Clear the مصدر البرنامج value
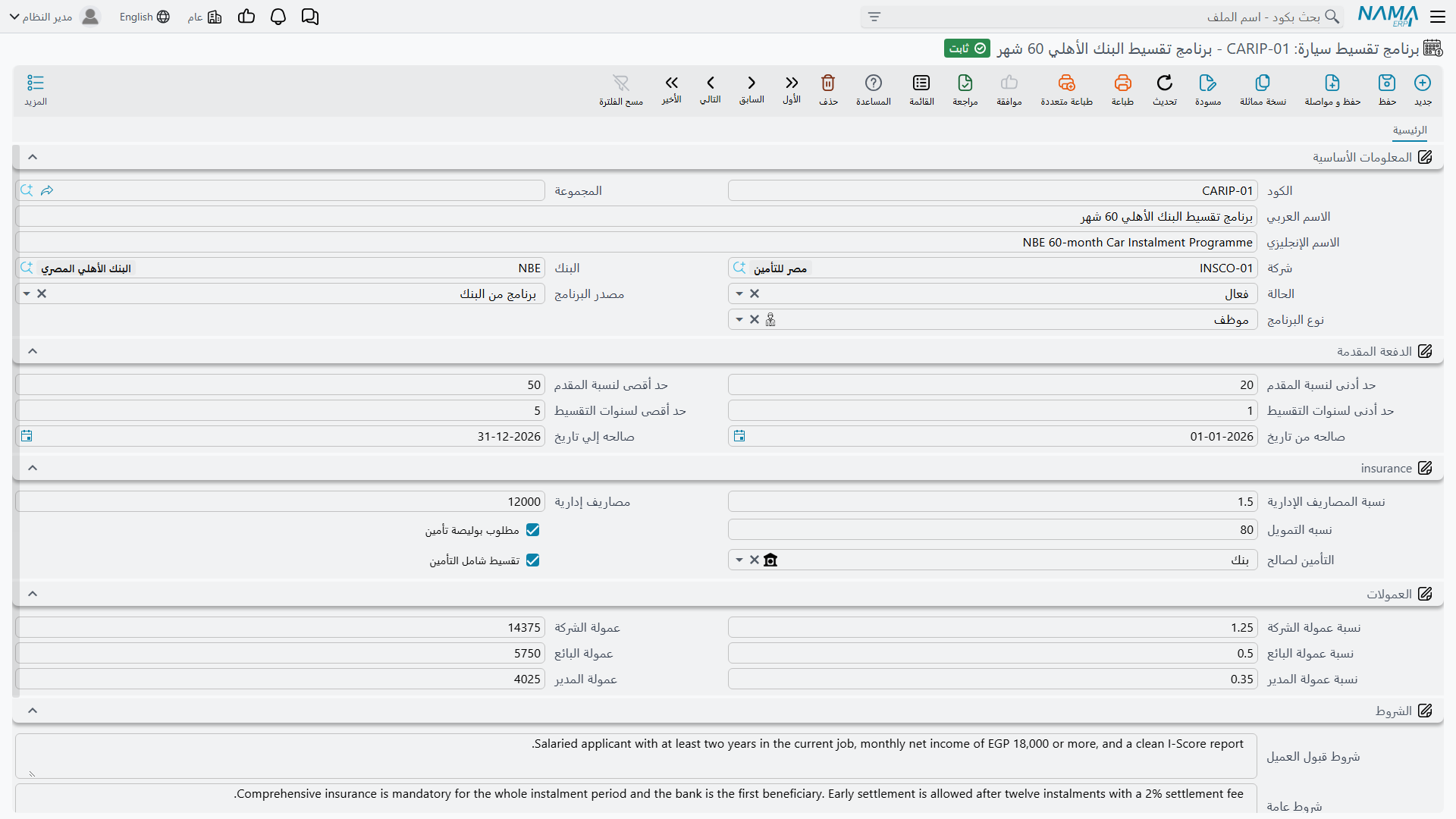1456x819 pixels. pos(42,293)
